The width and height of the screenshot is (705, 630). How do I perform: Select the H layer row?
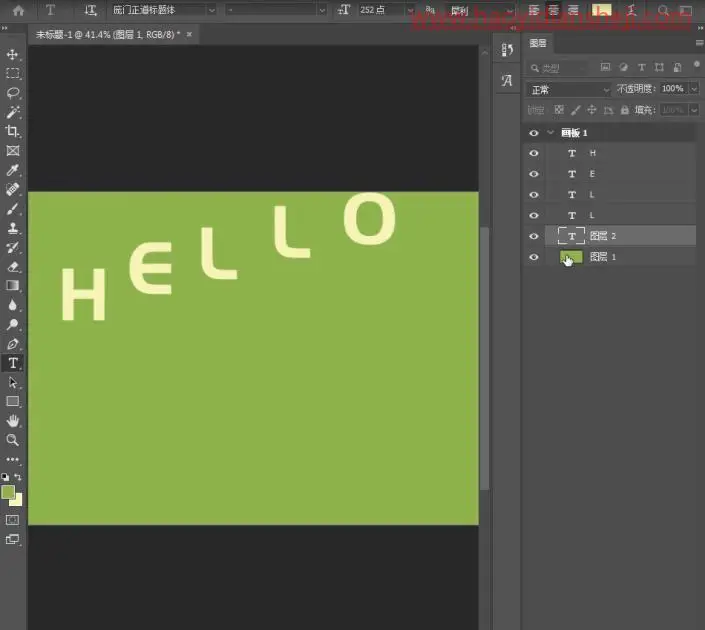click(x=620, y=153)
